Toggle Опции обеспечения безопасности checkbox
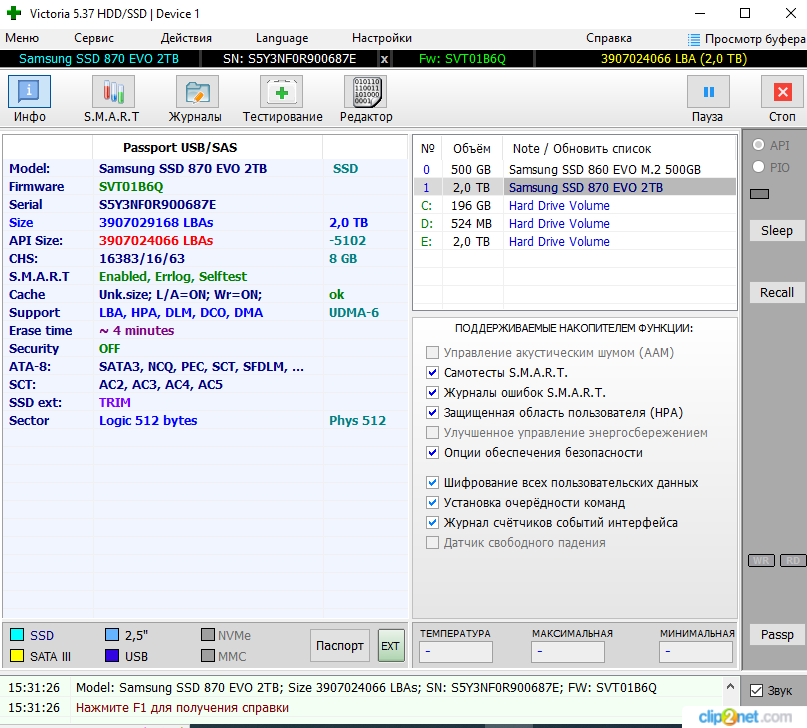This screenshot has width=807, height=728. pyautogui.click(x=432, y=453)
